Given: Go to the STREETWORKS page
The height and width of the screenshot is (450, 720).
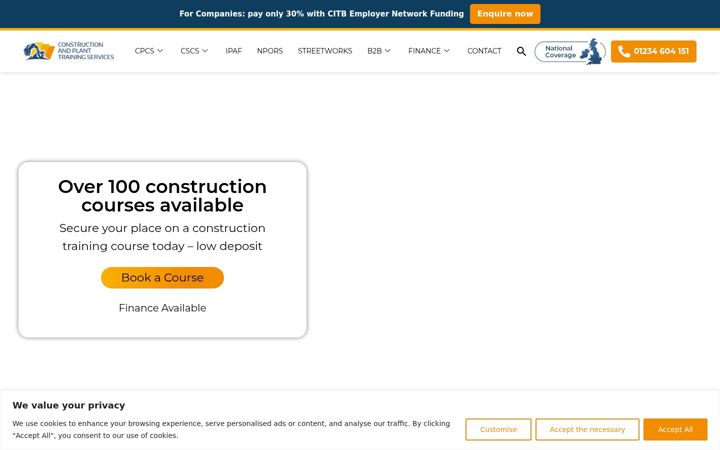Looking at the screenshot, I should click(325, 51).
